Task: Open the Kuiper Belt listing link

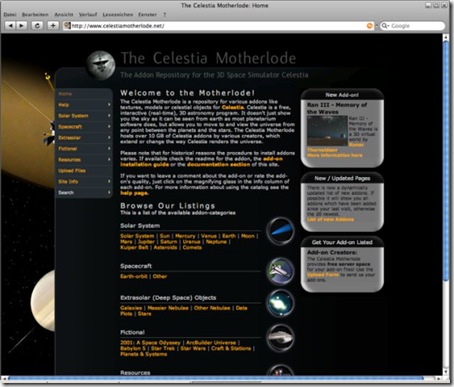Action: click(x=134, y=247)
